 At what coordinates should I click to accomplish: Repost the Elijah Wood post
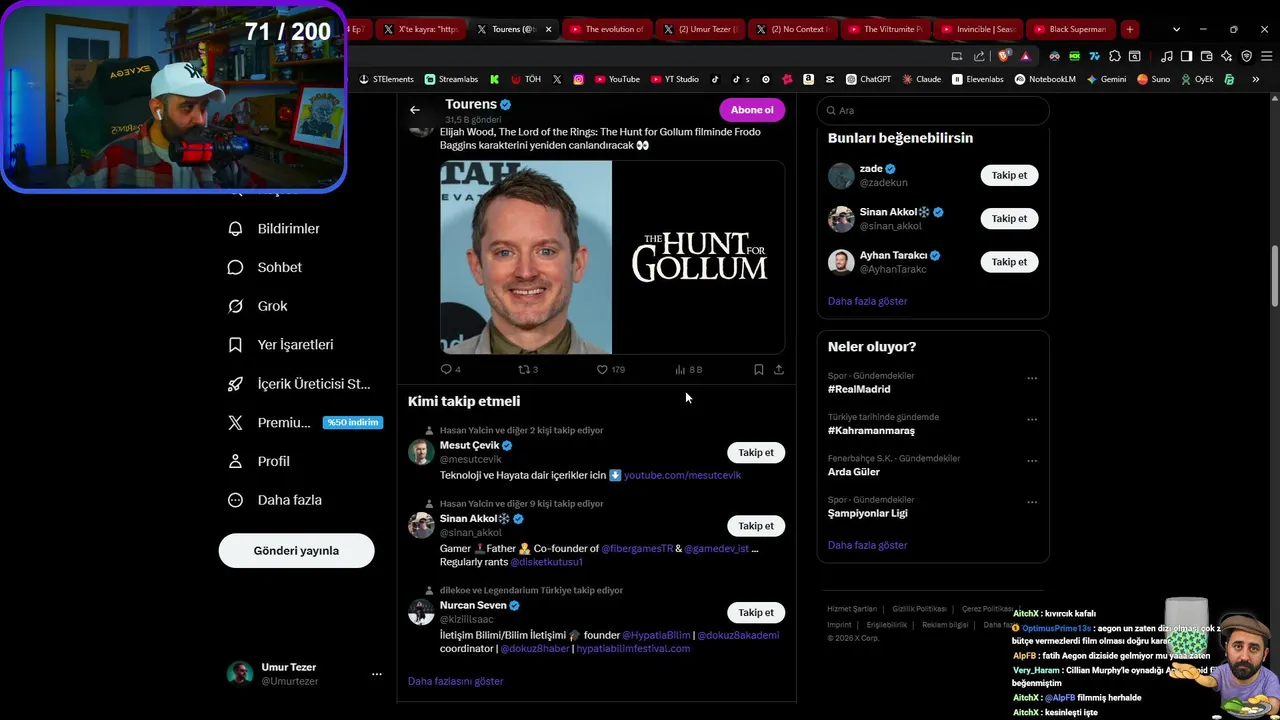(x=527, y=370)
